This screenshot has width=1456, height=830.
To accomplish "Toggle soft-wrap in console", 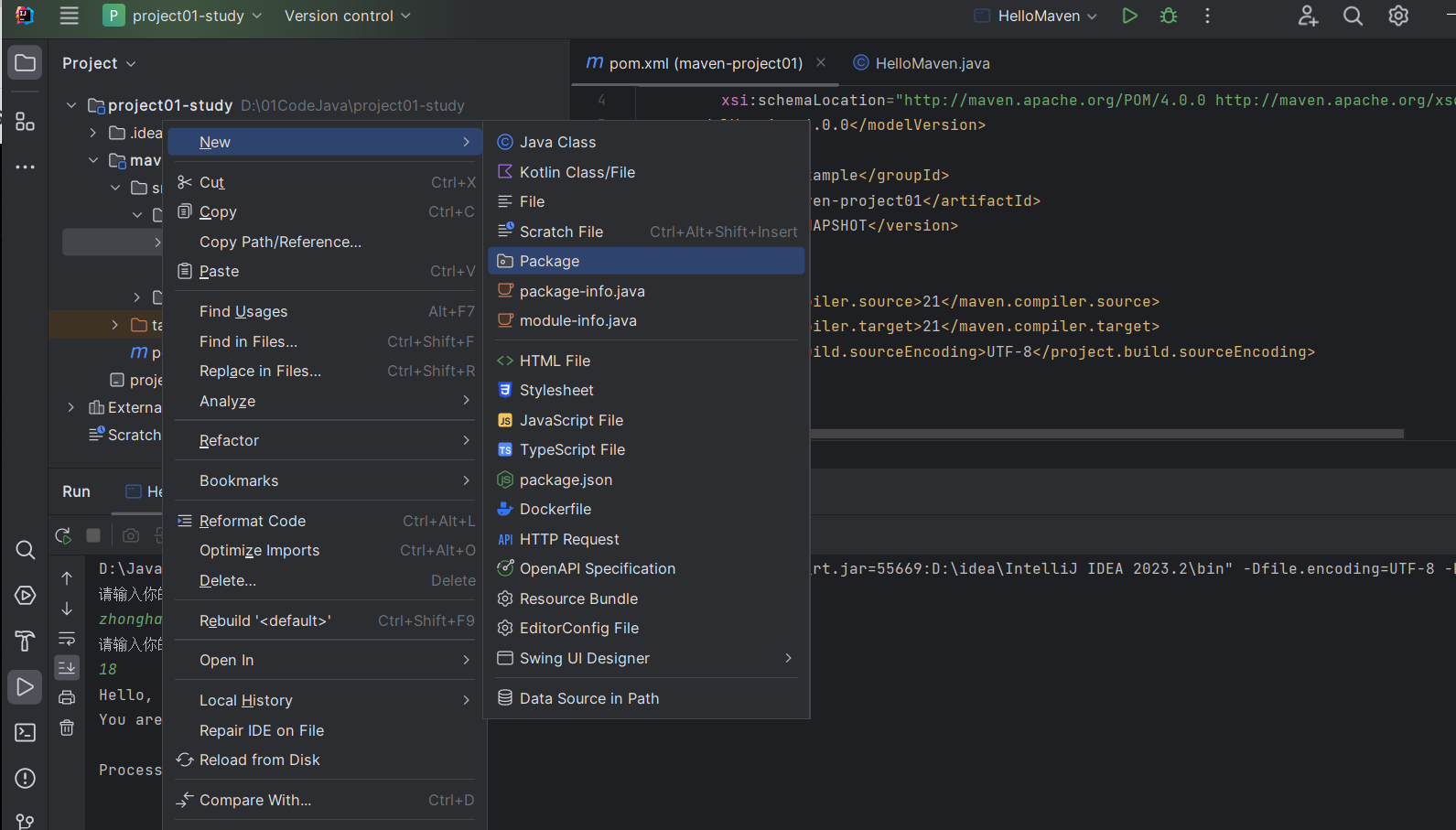I will [x=67, y=639].
